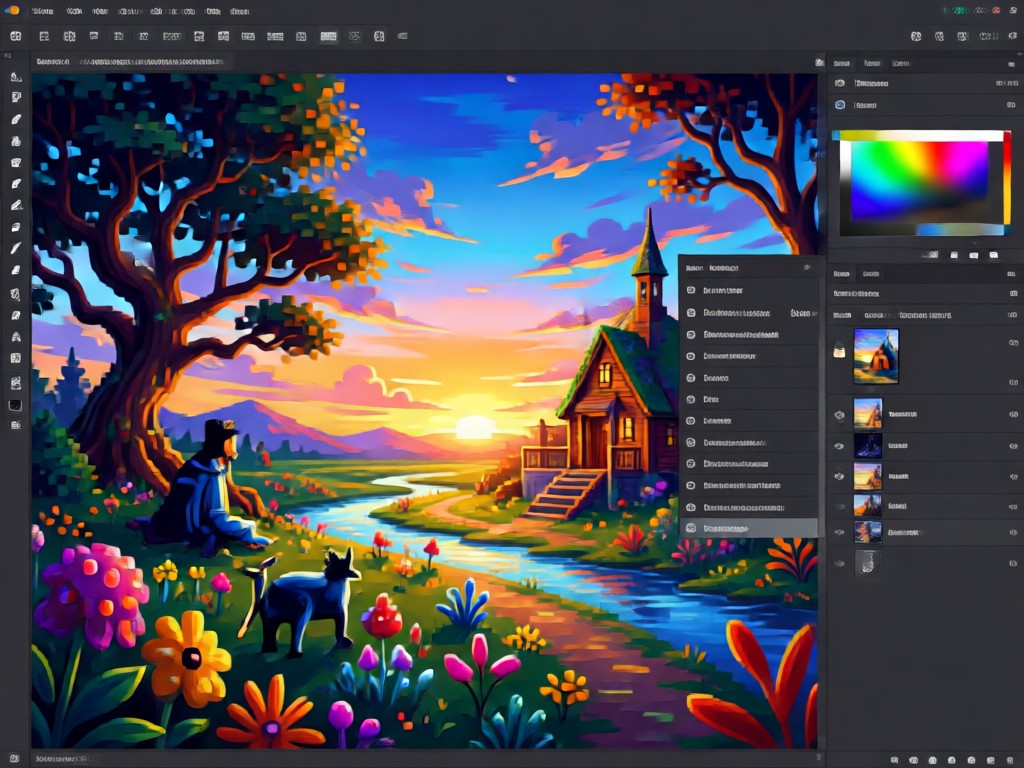Click the red-to-yellow vertical hue slider
The image size is (1024, 768).
click(1007, 178)
